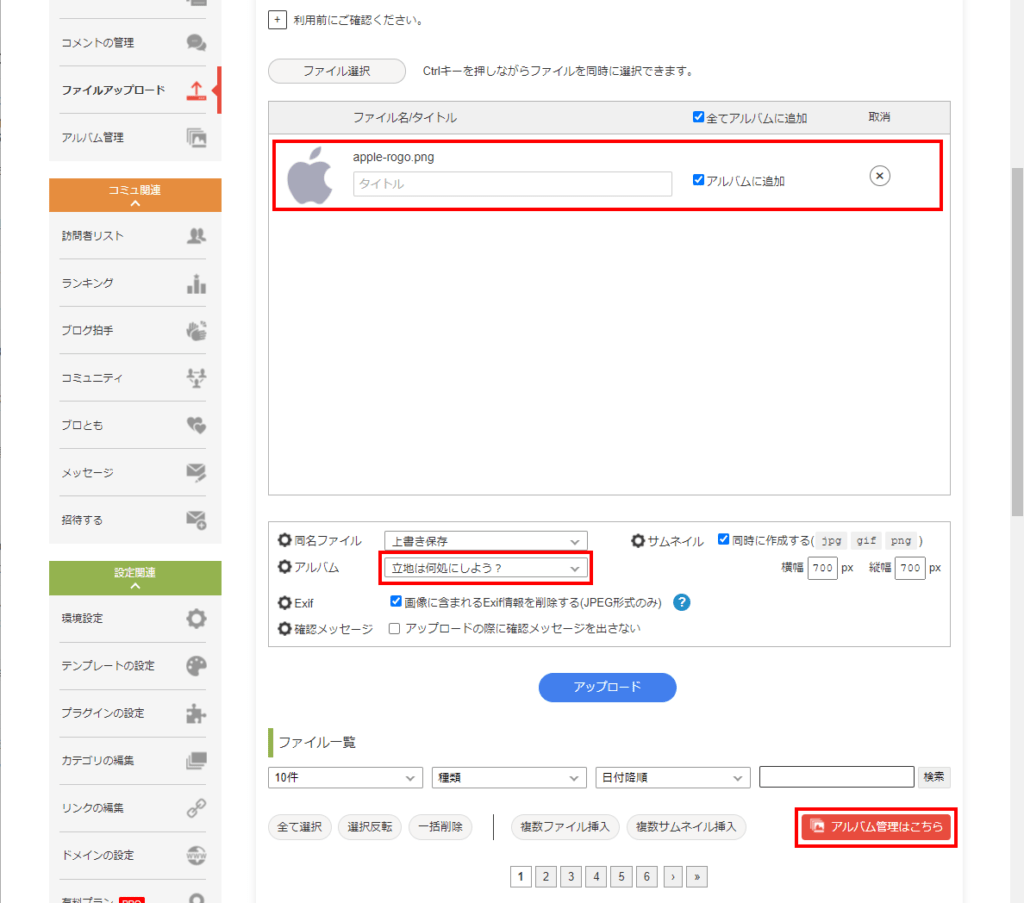
Task: Open the 同名ファイル 上書き保存 dropdown
Action: [x=486, y=541]
